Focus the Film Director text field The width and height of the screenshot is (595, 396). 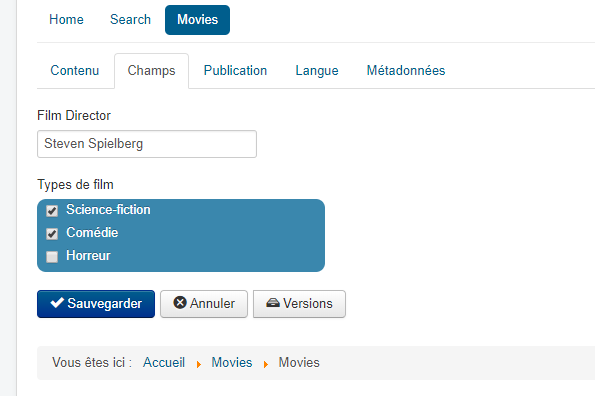[x=147, y=144]
